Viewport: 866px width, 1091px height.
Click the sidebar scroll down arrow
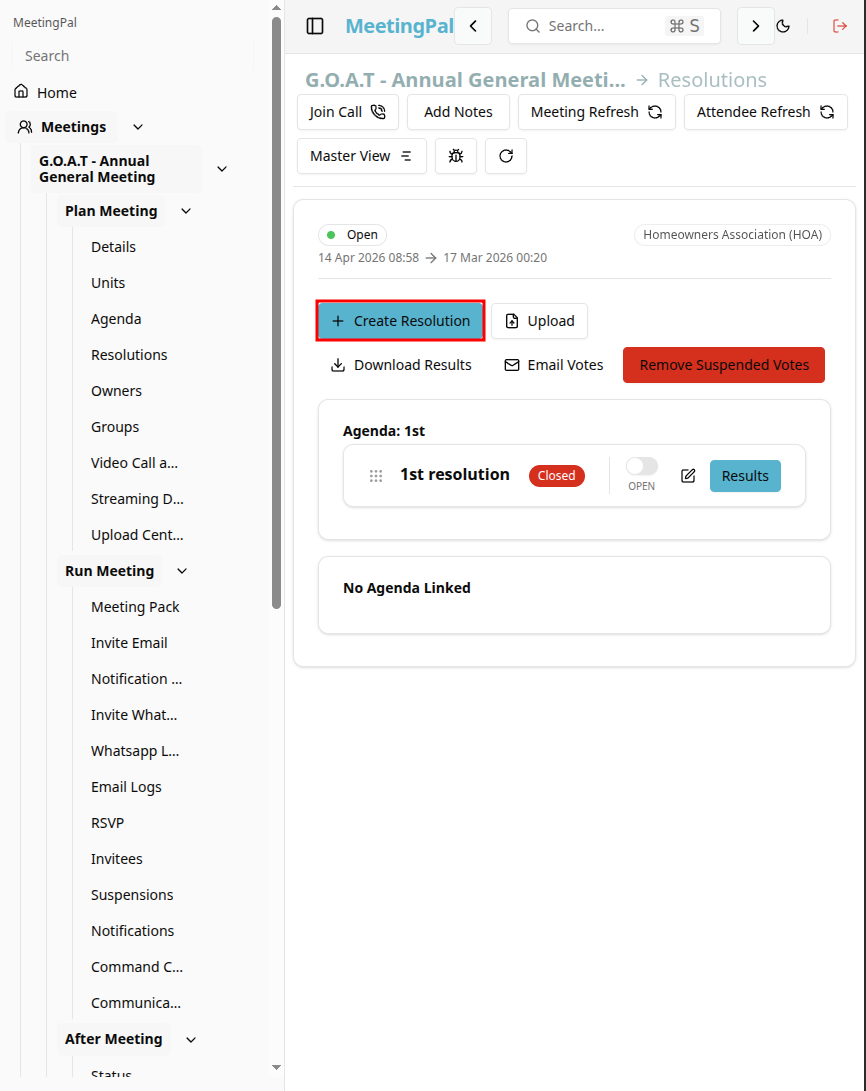[x=276, y=1067]
